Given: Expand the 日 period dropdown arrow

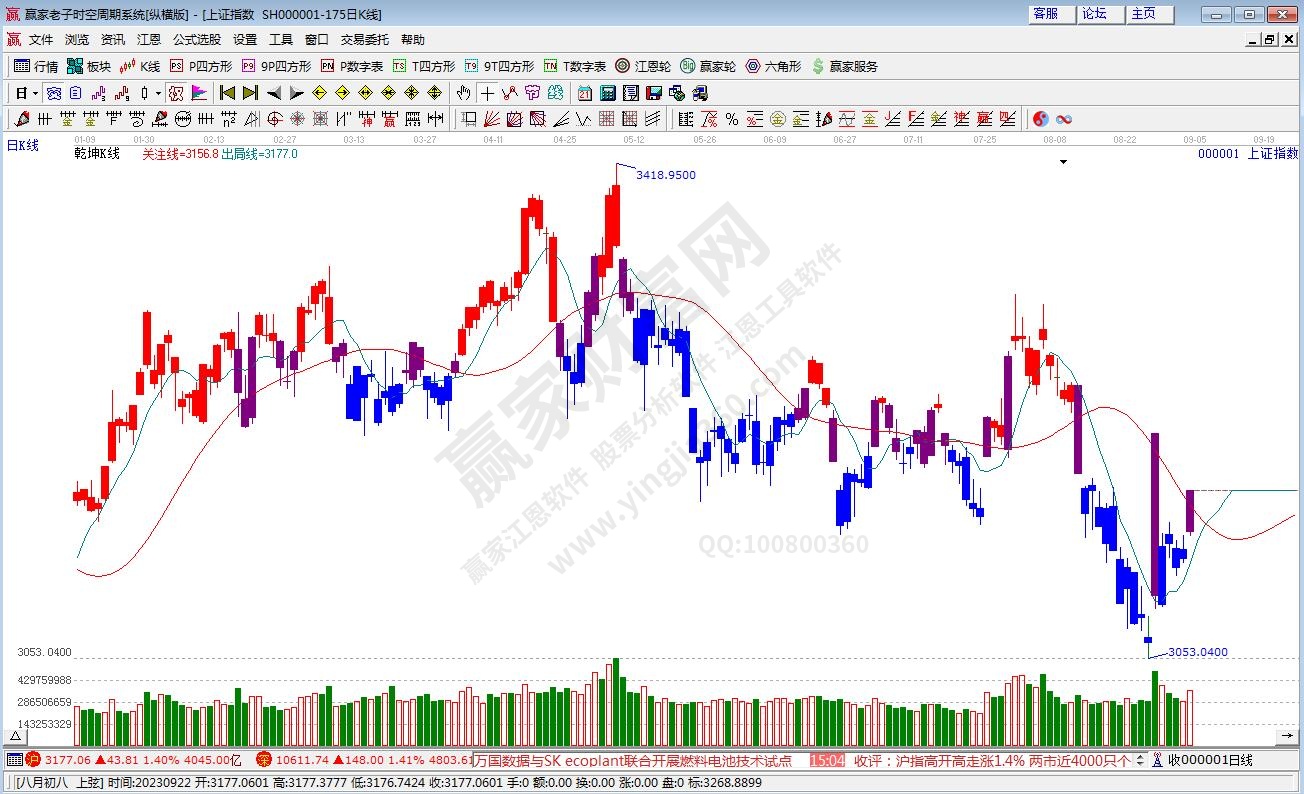Looking at the screenshot, I should [x=35, y=93].
